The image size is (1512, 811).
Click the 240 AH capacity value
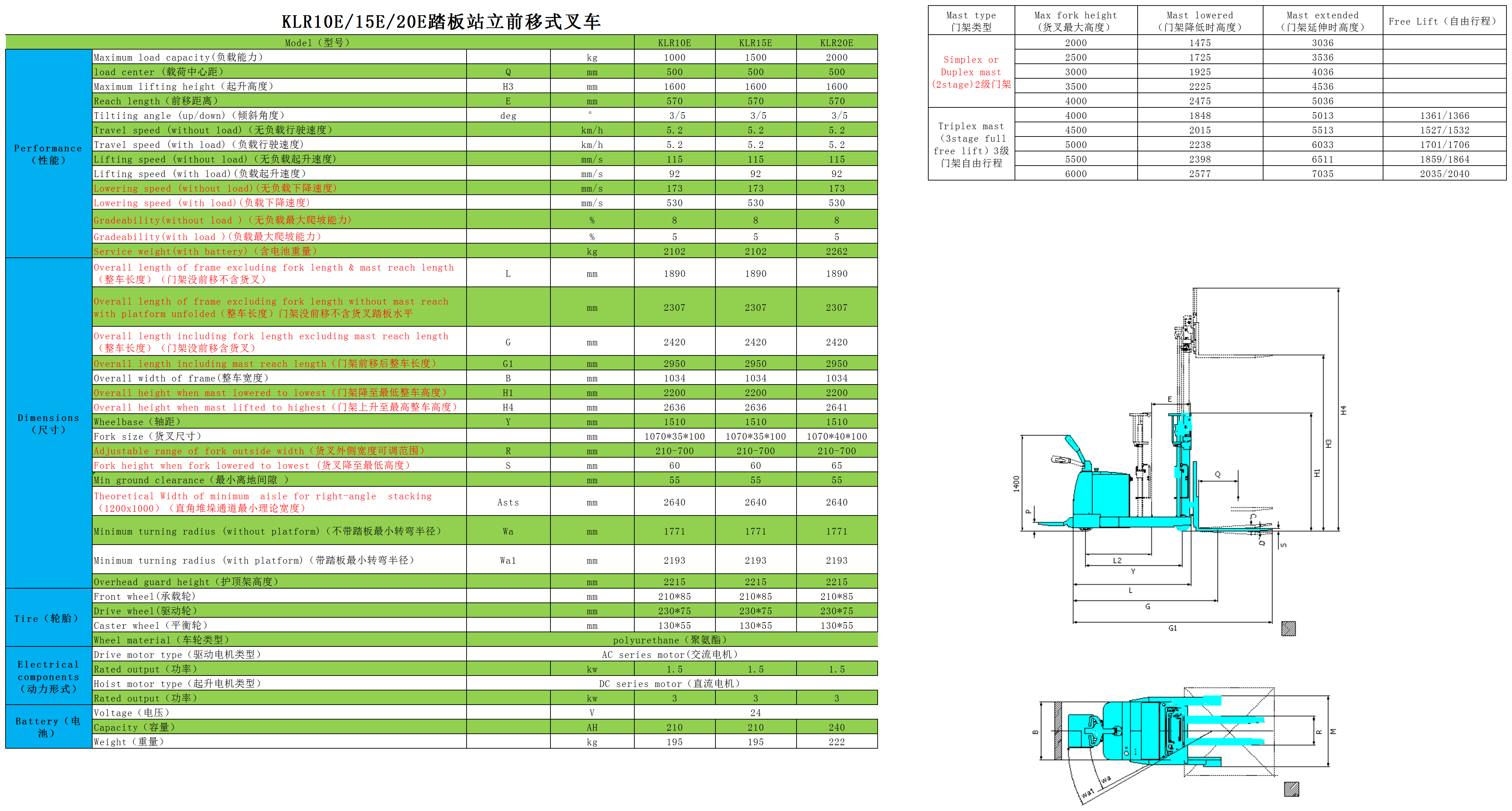[x=836, y=727]
